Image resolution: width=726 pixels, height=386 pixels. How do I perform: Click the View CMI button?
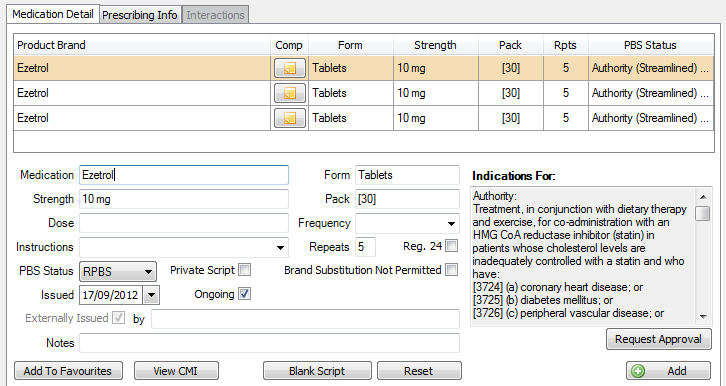tap(176, 371)
